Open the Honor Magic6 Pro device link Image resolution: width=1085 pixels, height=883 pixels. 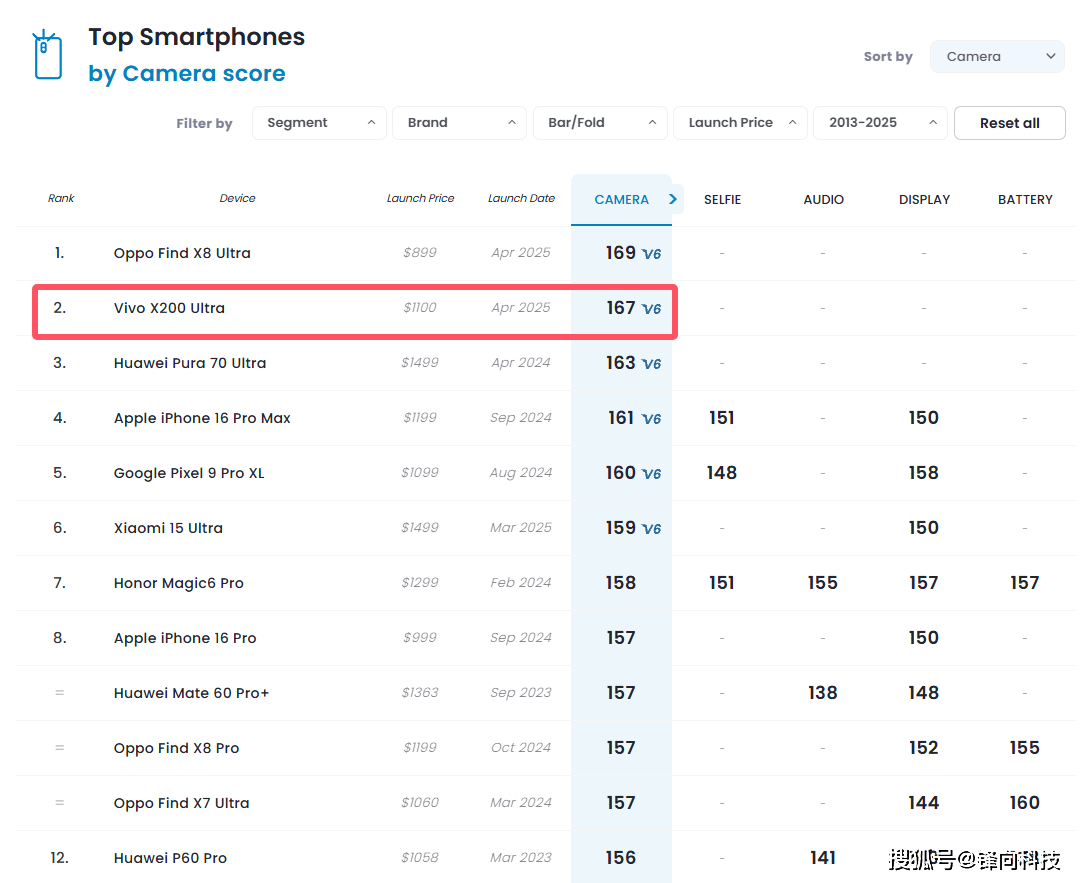(179, 583)
